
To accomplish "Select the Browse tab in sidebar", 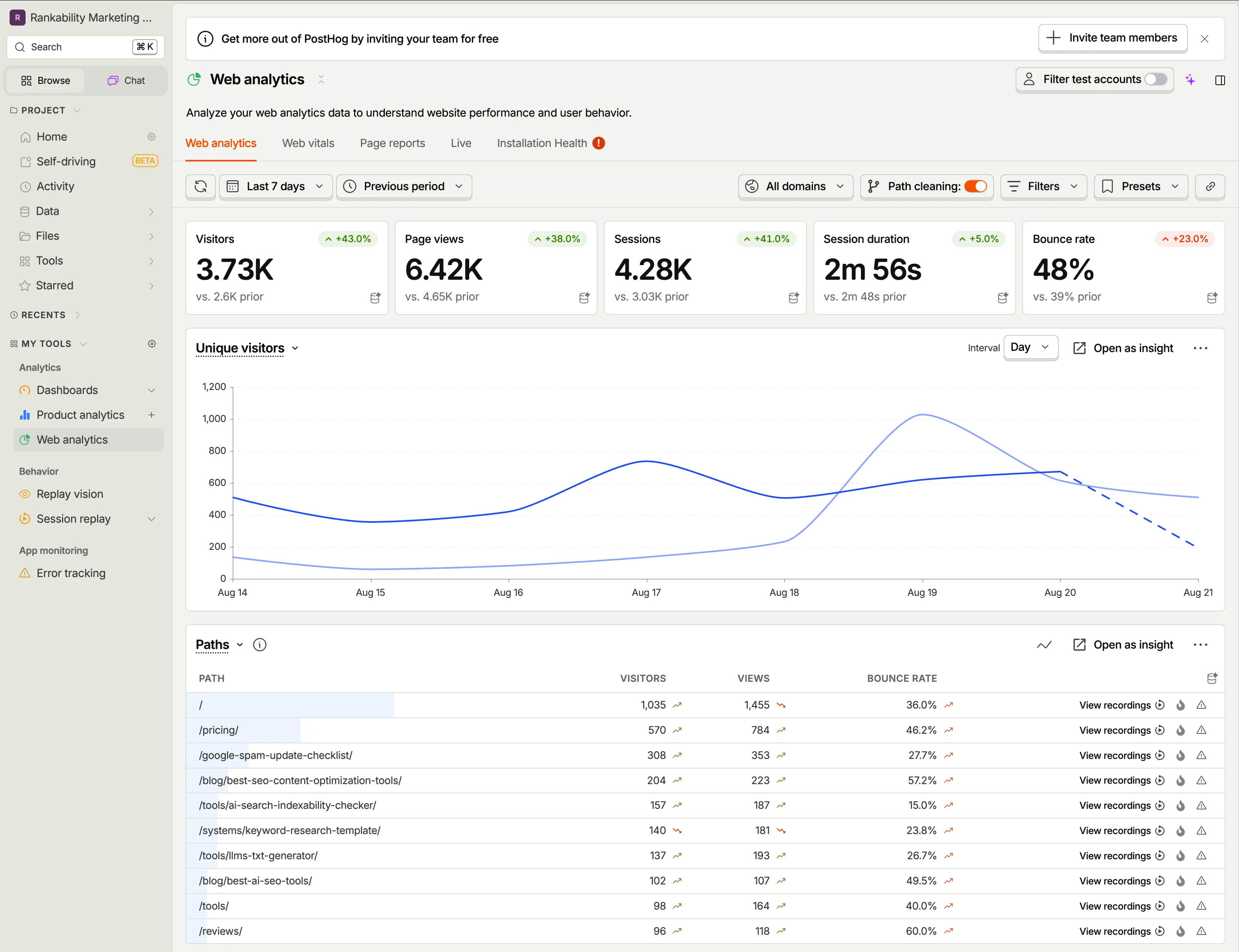I will point(46,80).
